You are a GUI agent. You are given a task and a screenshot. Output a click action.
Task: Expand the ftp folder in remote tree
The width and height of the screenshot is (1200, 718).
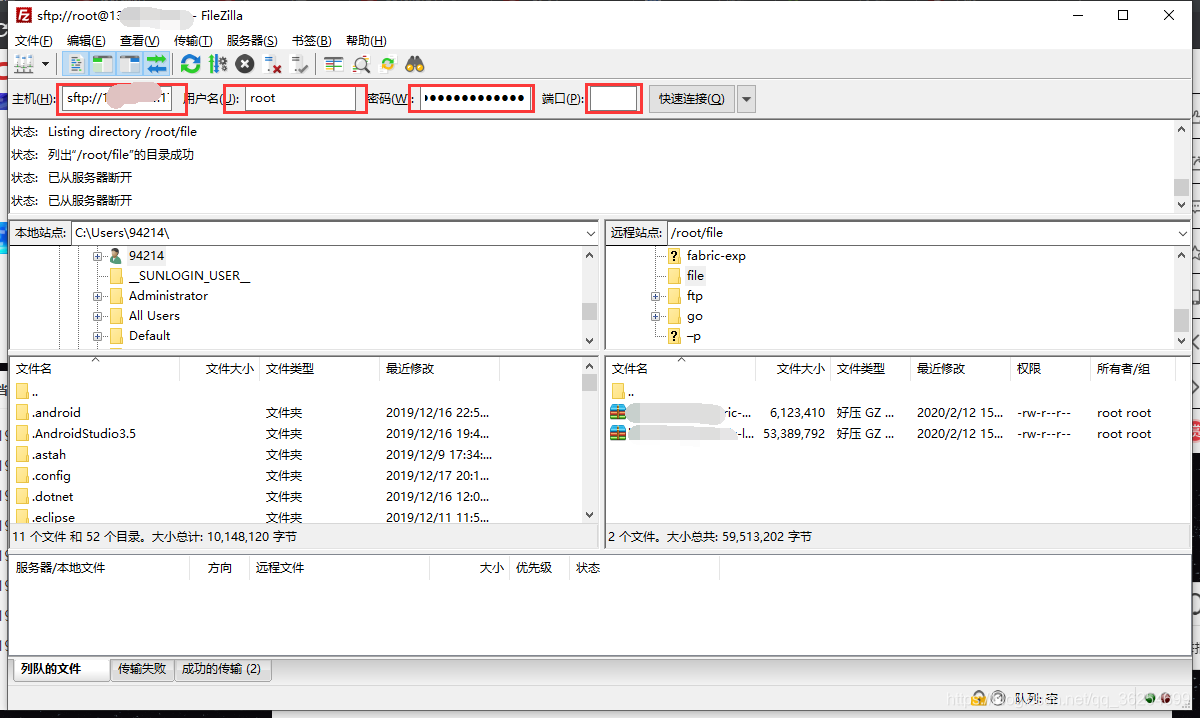[x=655, y=296]
